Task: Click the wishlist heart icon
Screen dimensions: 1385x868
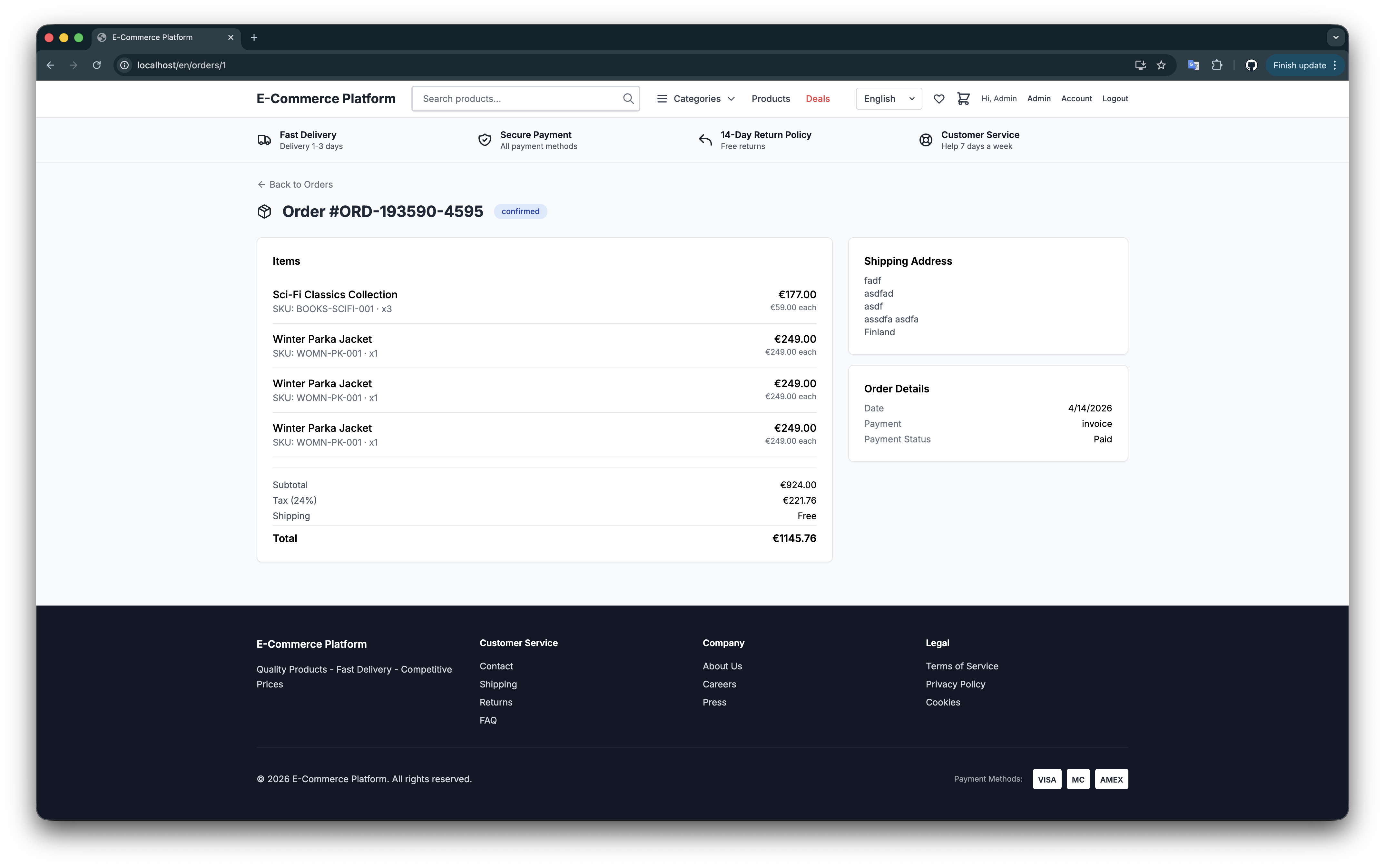Action: click(939, 99)
